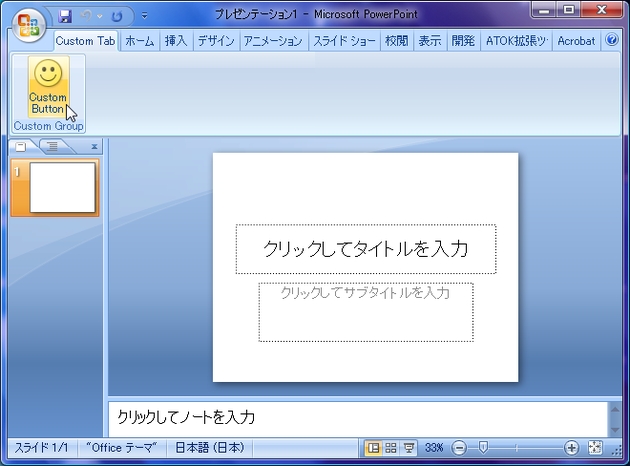
Task: Click the Redo/Repeat icon
Action: point(117,16)
